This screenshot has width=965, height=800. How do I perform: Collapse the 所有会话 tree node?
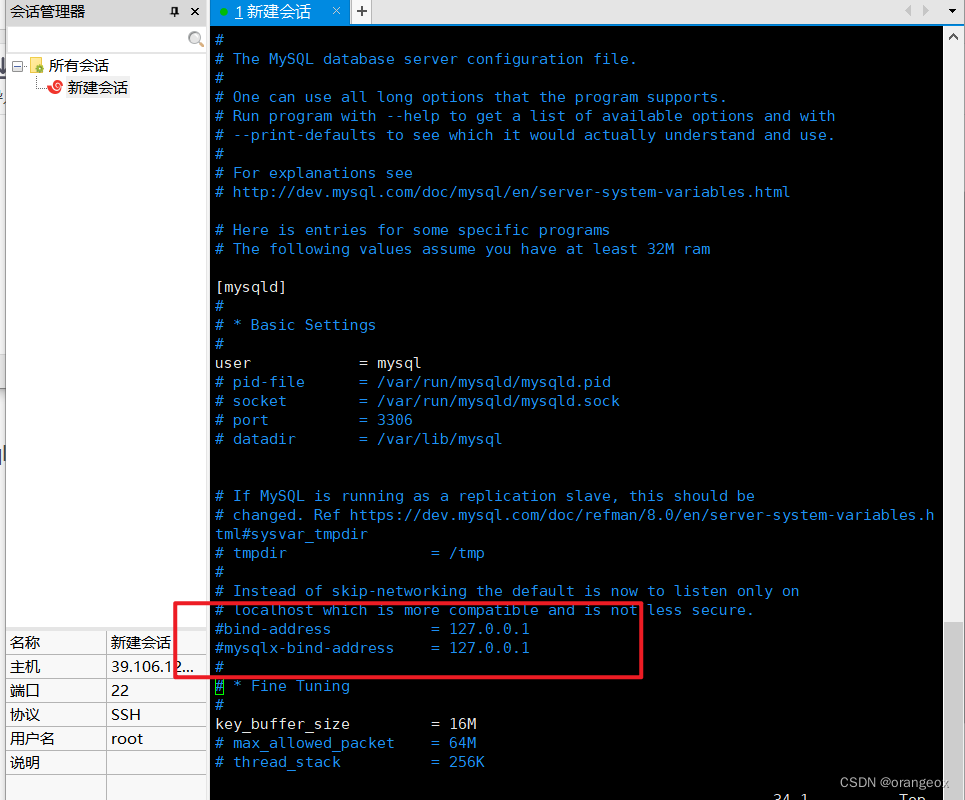[18, 66]
